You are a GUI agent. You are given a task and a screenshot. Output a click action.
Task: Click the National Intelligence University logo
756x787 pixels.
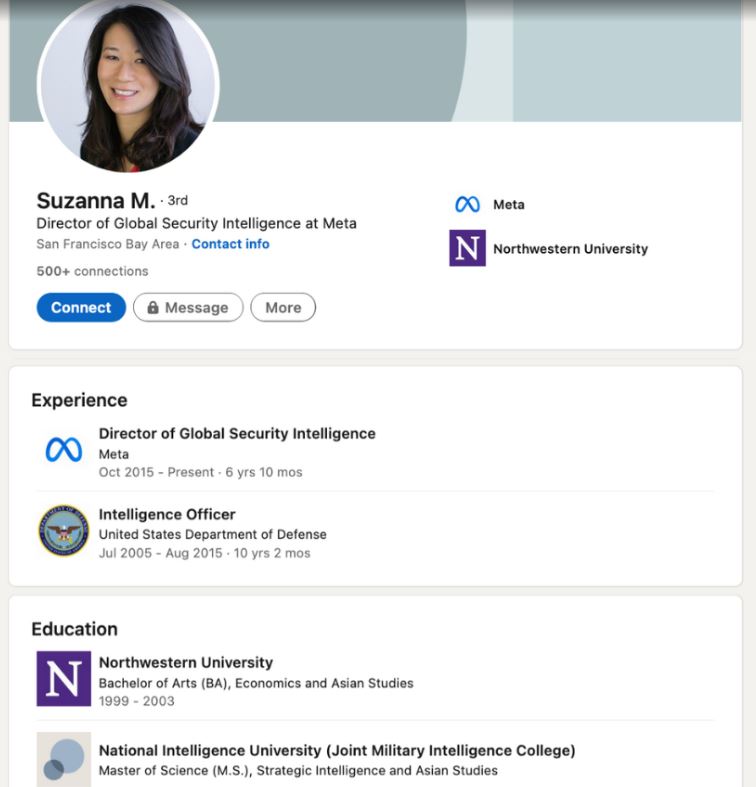64,759
